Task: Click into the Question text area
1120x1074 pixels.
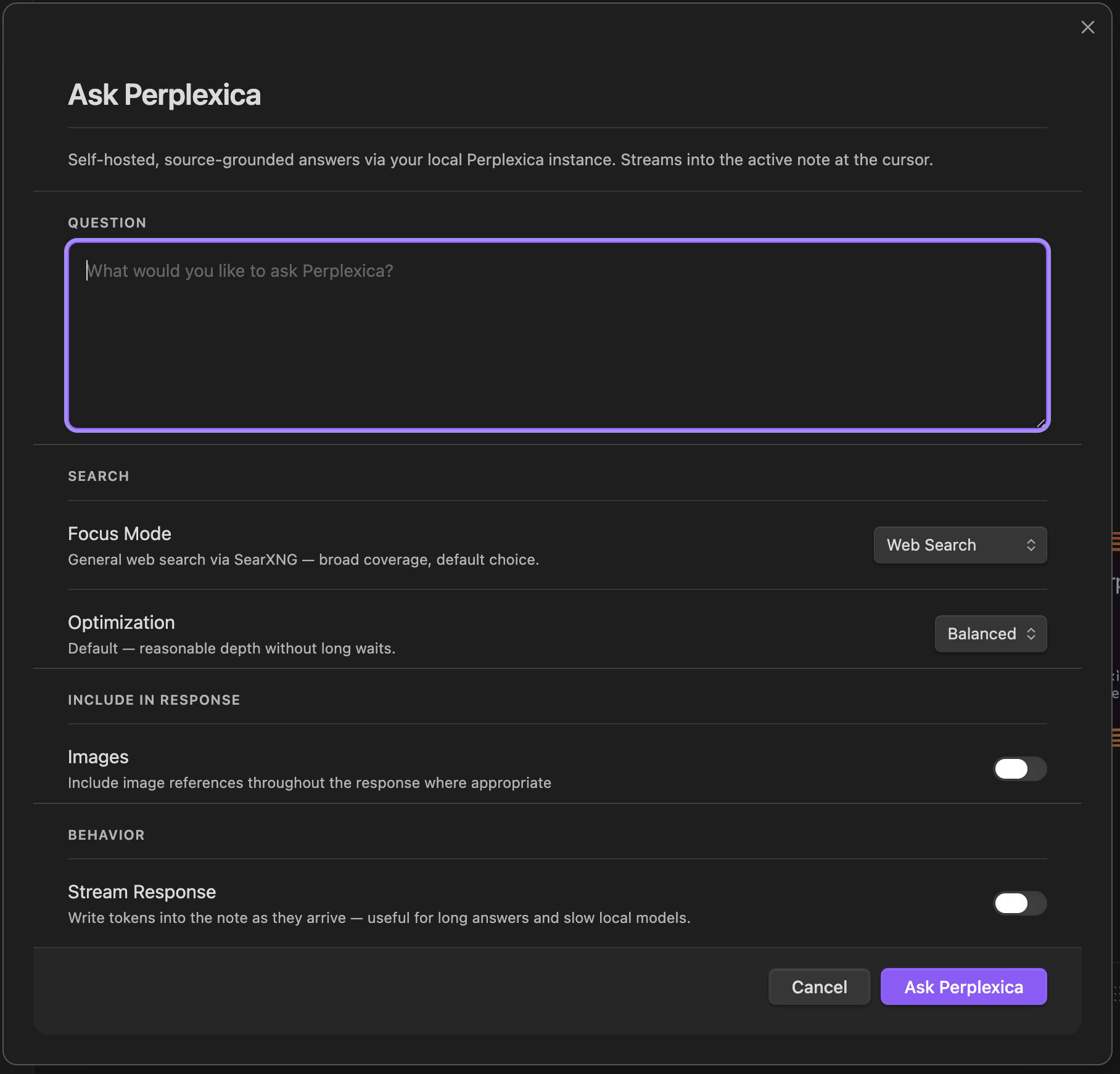Action: 558,335
